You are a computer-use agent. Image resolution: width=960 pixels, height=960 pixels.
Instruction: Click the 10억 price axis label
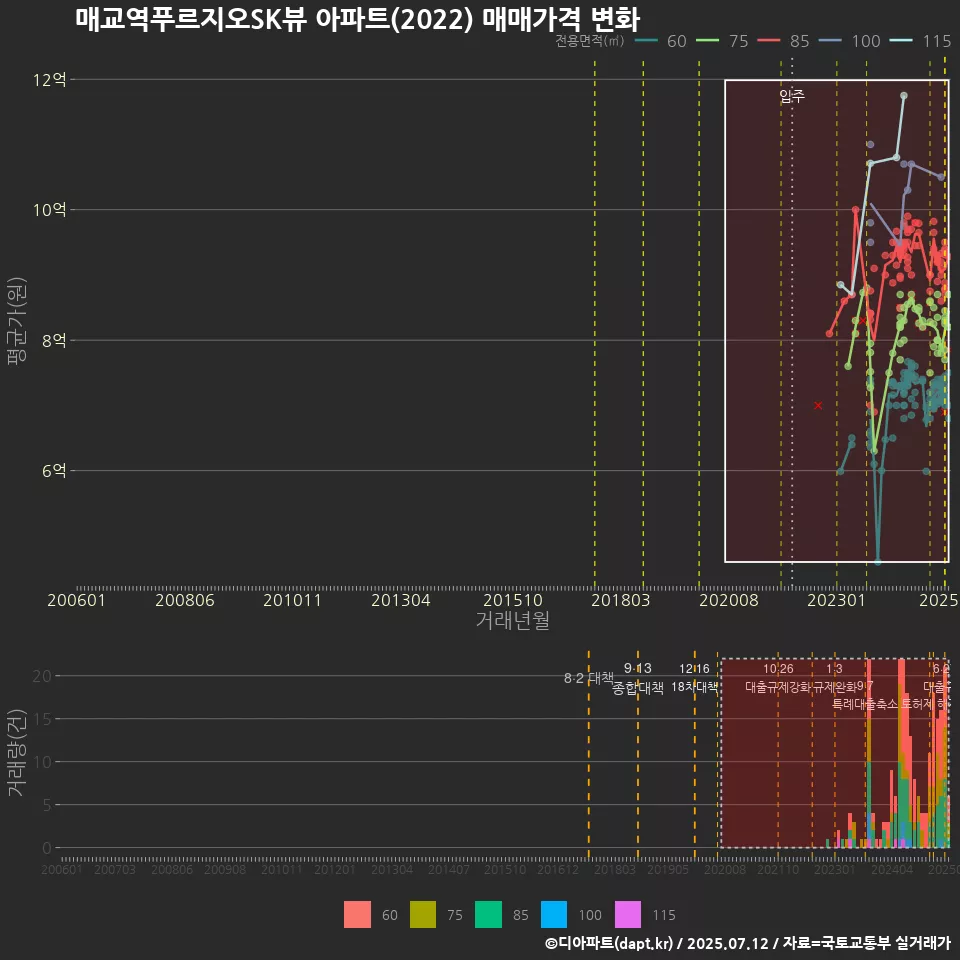tap(50, 210)
